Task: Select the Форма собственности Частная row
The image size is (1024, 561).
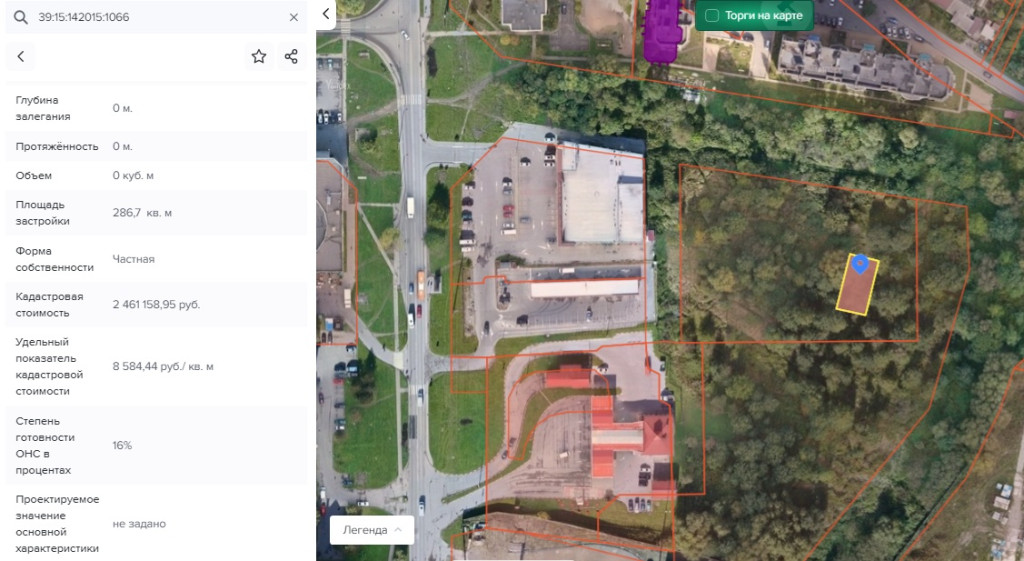Action: tap(156, 259)
